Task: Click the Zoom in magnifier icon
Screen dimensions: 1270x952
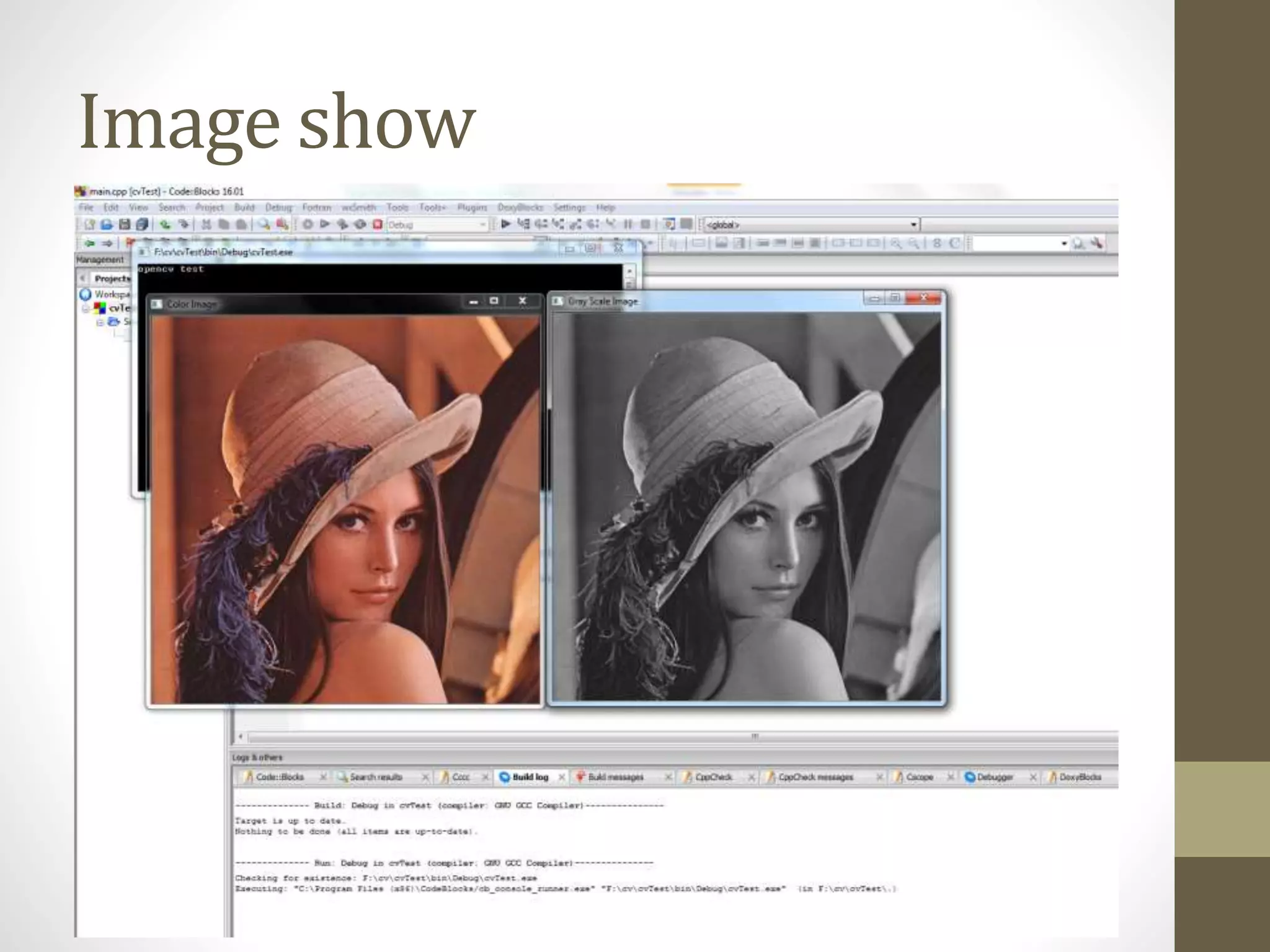Action: [x=895, y=243]
